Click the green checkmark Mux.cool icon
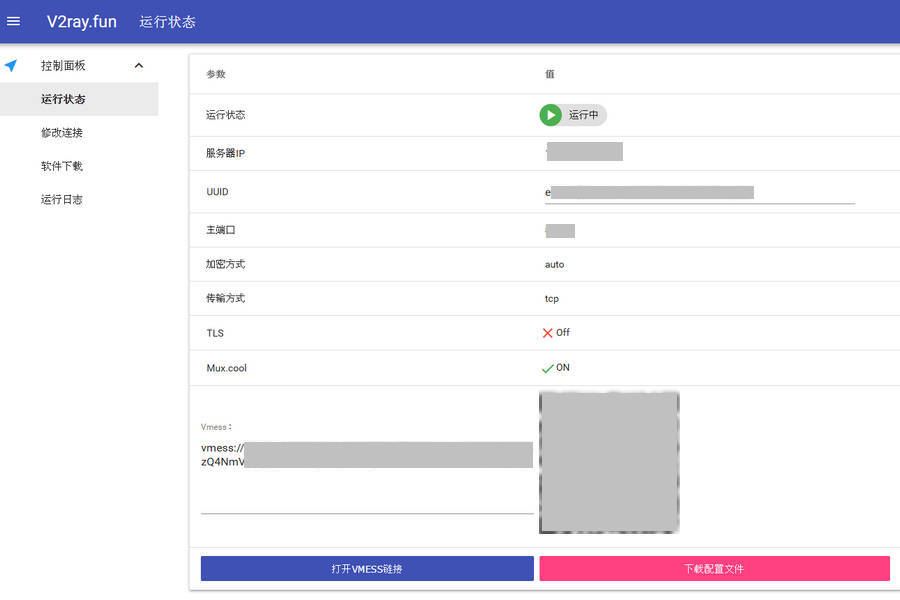The width and height of the screenshot is (900, 600). click(x=547, y=368)
